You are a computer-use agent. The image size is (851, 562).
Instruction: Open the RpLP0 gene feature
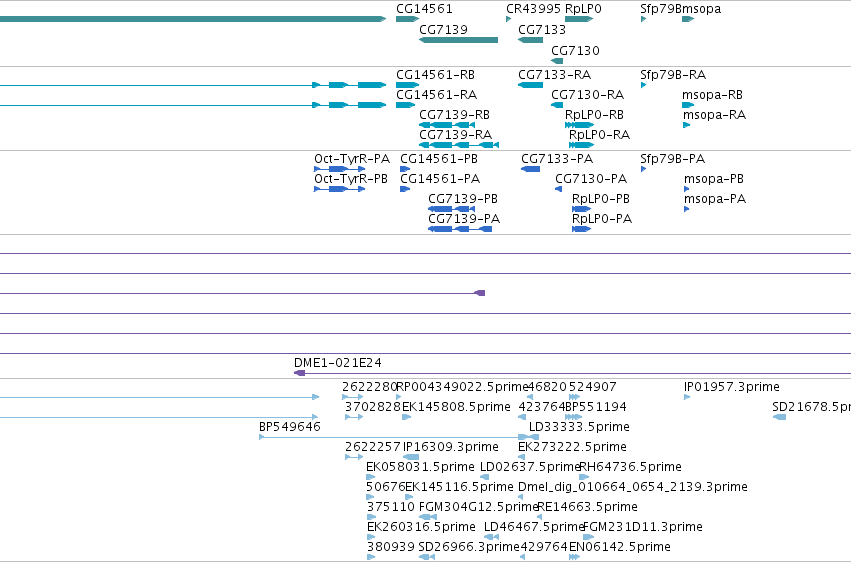pos(579,19)
